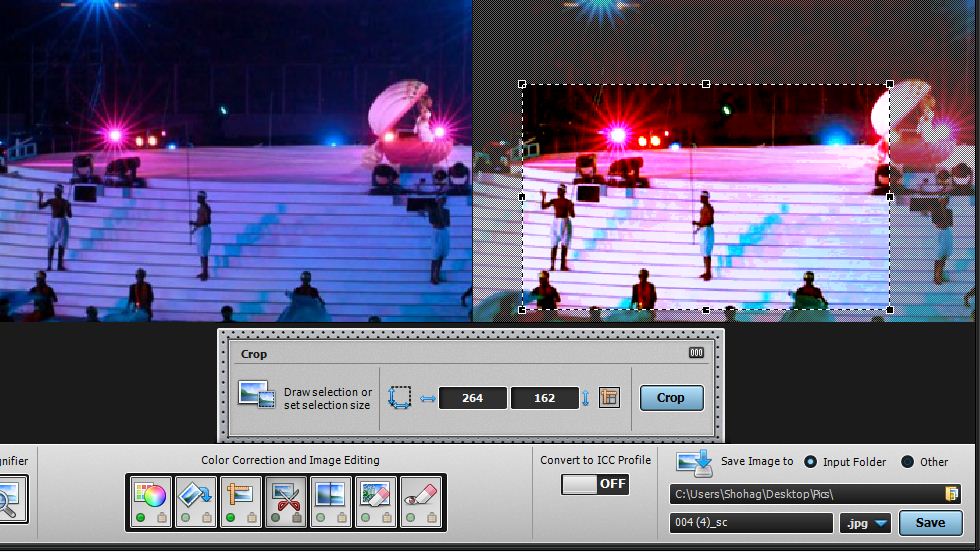
Task: Browse for output folder icon
Action: pyautogui.click(x=952, y=494)
